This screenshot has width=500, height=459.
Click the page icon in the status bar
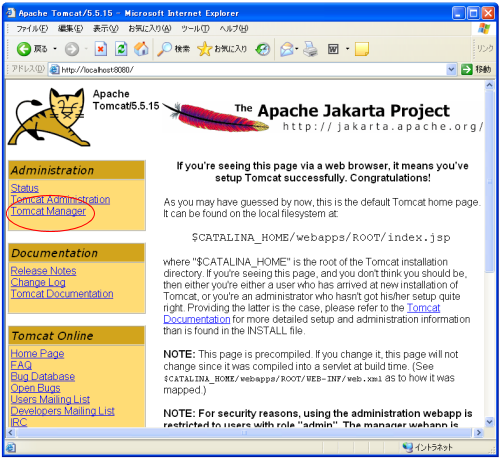click(11, 447)
